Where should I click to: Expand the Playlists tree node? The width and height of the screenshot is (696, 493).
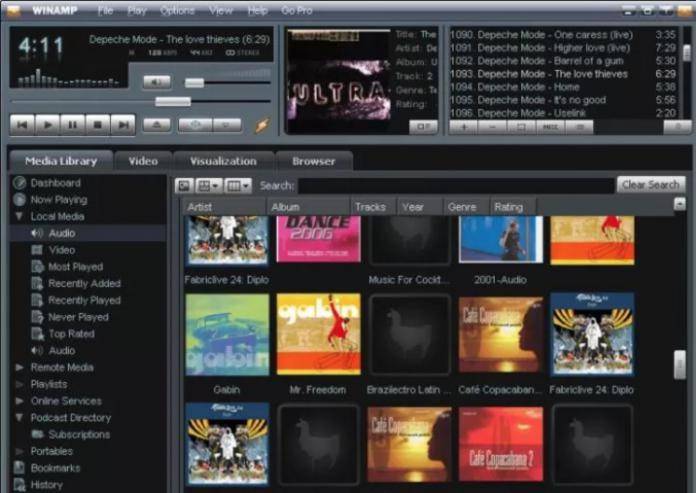(x=20, y=384)
